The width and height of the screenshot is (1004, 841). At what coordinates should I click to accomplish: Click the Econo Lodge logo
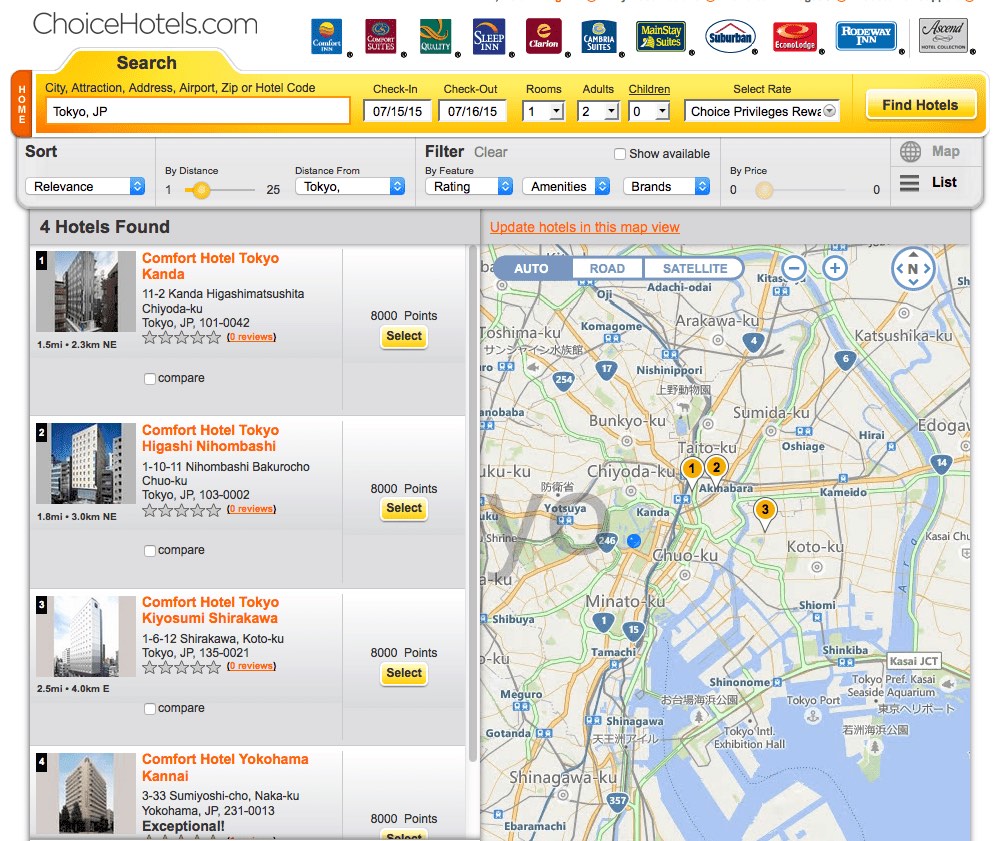click(795, 37)
